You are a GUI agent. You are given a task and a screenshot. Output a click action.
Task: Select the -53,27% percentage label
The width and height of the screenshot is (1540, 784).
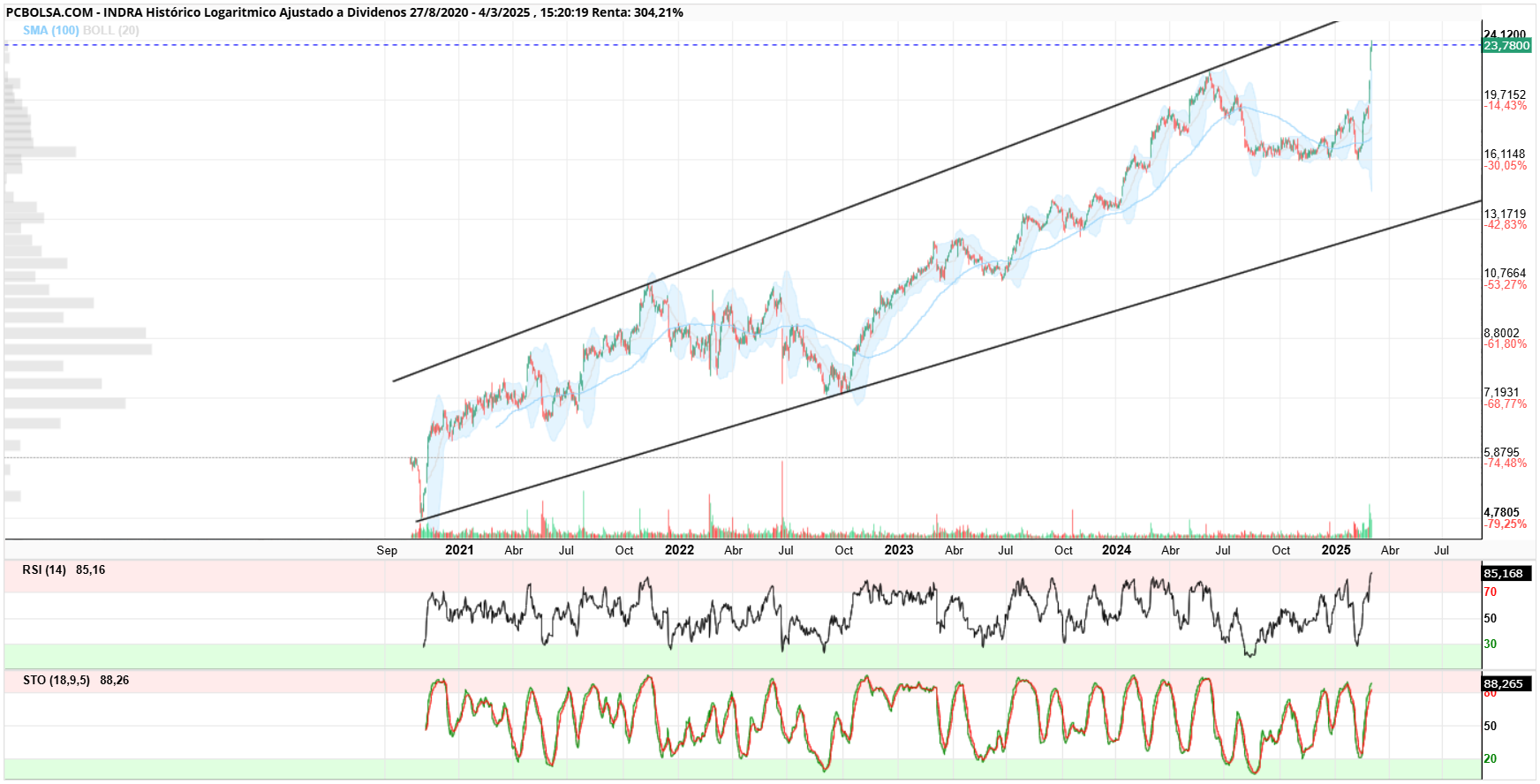click(x=1505, y=284)
